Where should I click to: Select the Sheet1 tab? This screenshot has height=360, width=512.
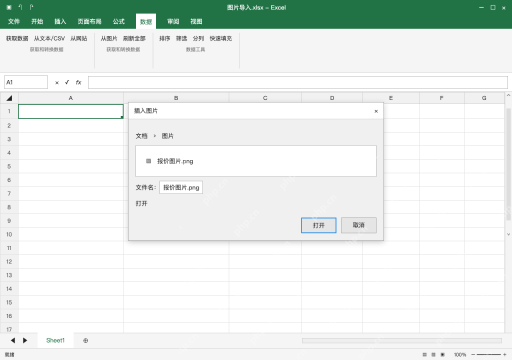55,340
